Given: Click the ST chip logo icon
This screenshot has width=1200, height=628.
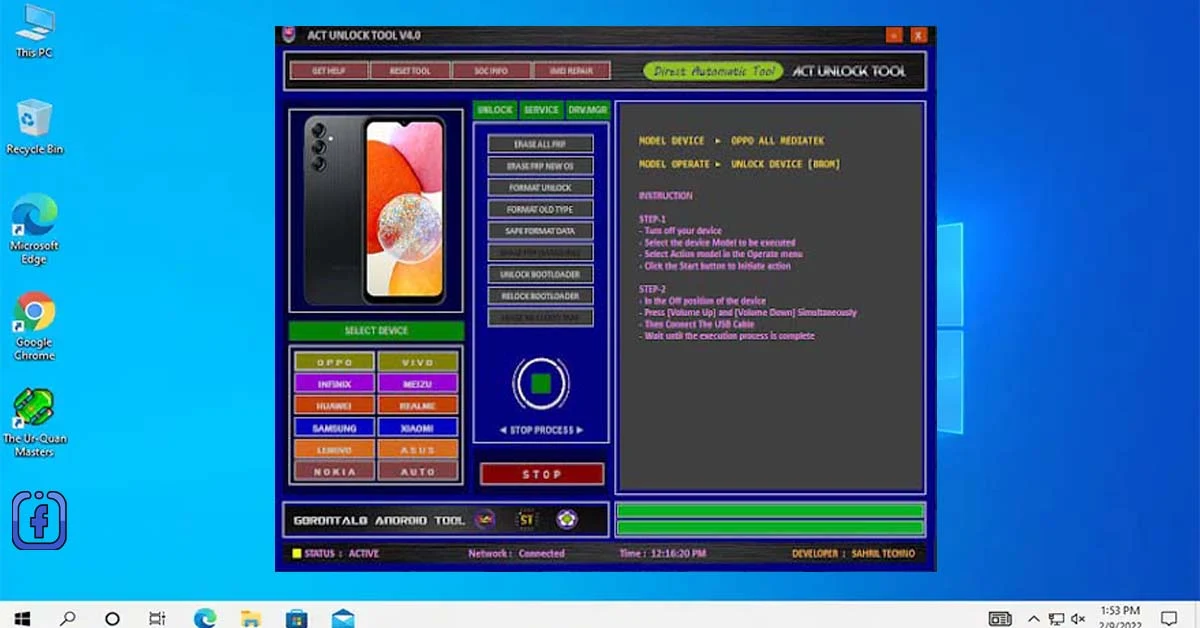Looking at the screenshot, I should pyautogui.click(x=526, y=520).
